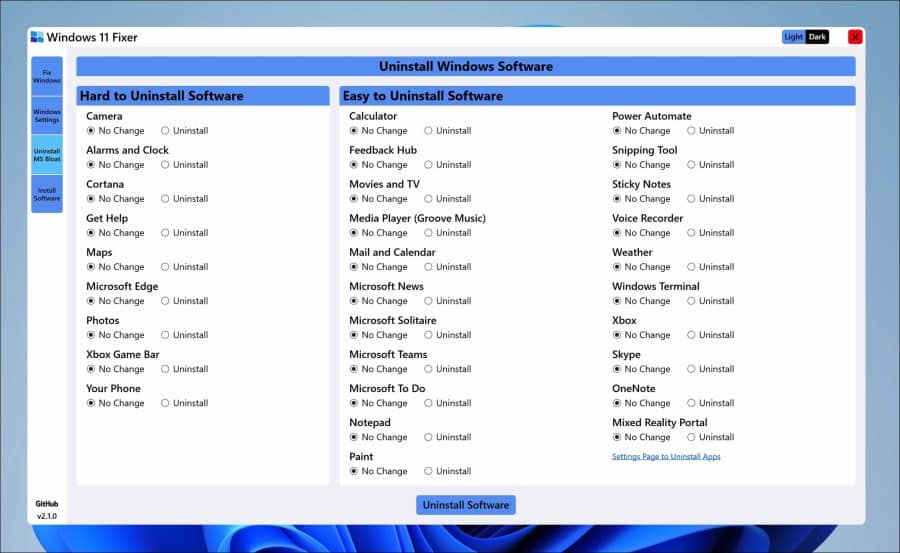Screen dimensions: 900x553
Task: Select Uninstall for Microsoft To Do
Action: click(x=448, y=403)
